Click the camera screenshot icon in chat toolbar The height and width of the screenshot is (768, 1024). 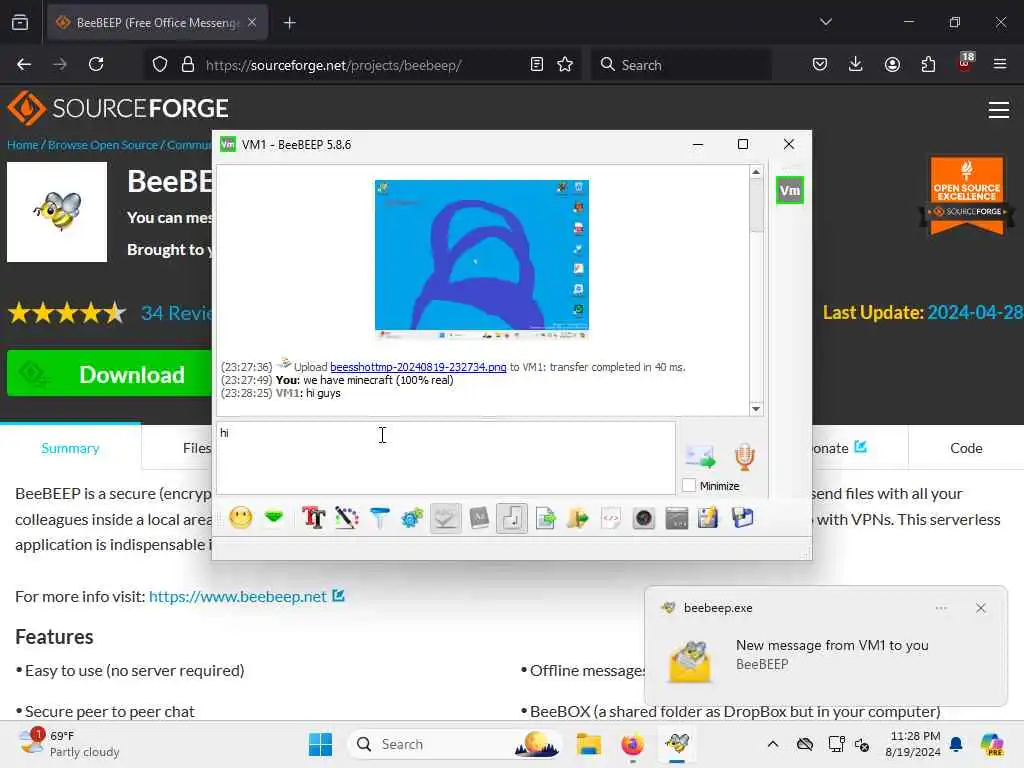point(644,519)
